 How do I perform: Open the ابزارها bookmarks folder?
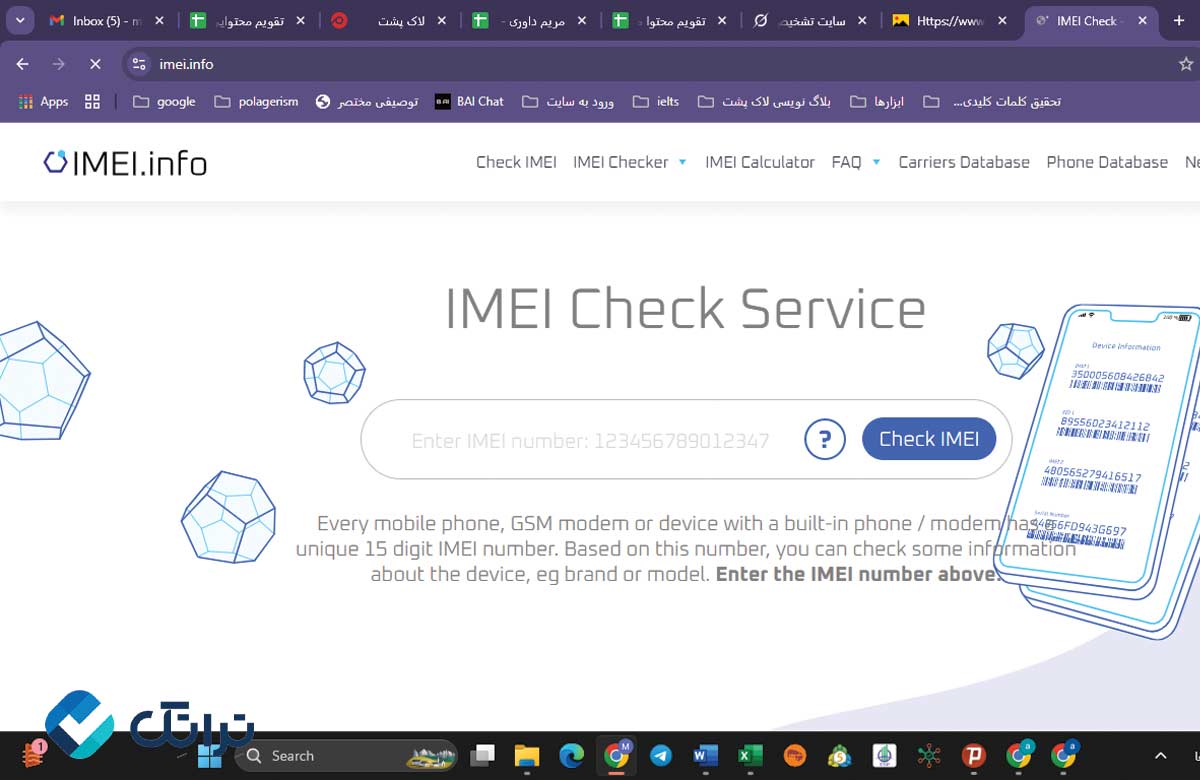877,101
